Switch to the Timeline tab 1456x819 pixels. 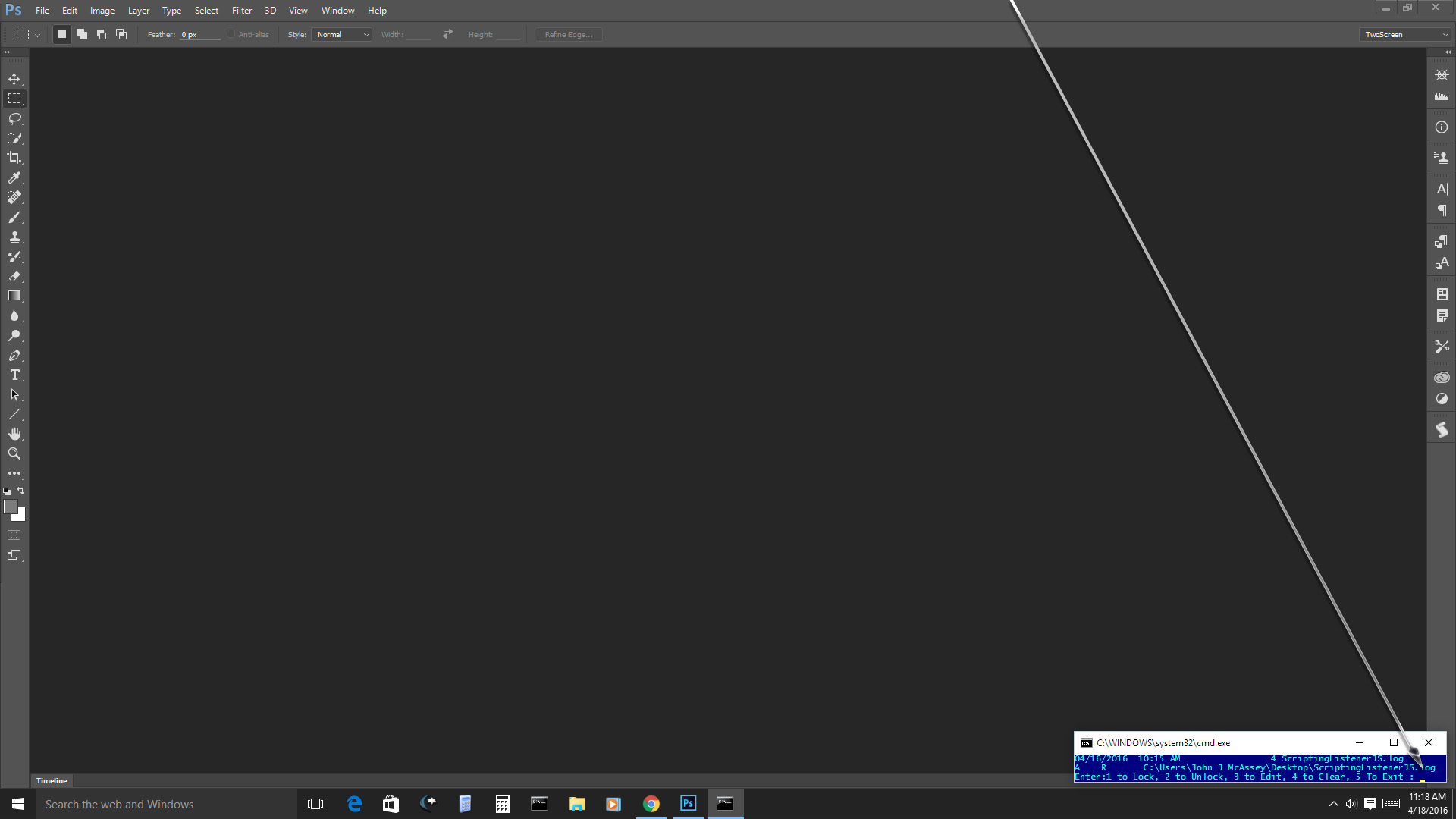52,780
